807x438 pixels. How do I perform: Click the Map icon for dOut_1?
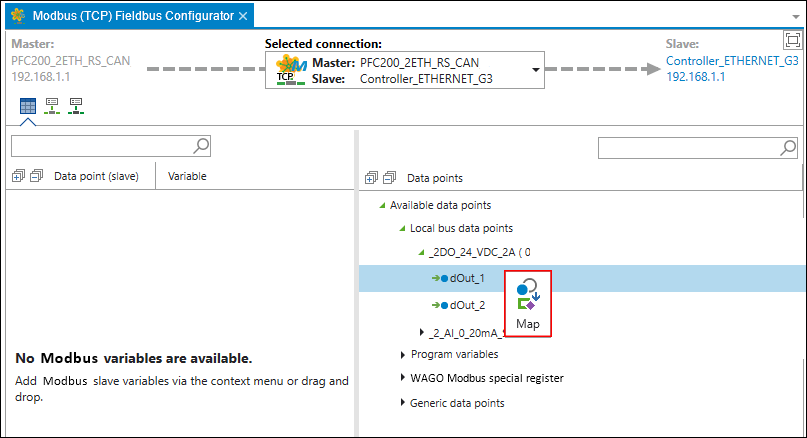(x=528, y=303)
